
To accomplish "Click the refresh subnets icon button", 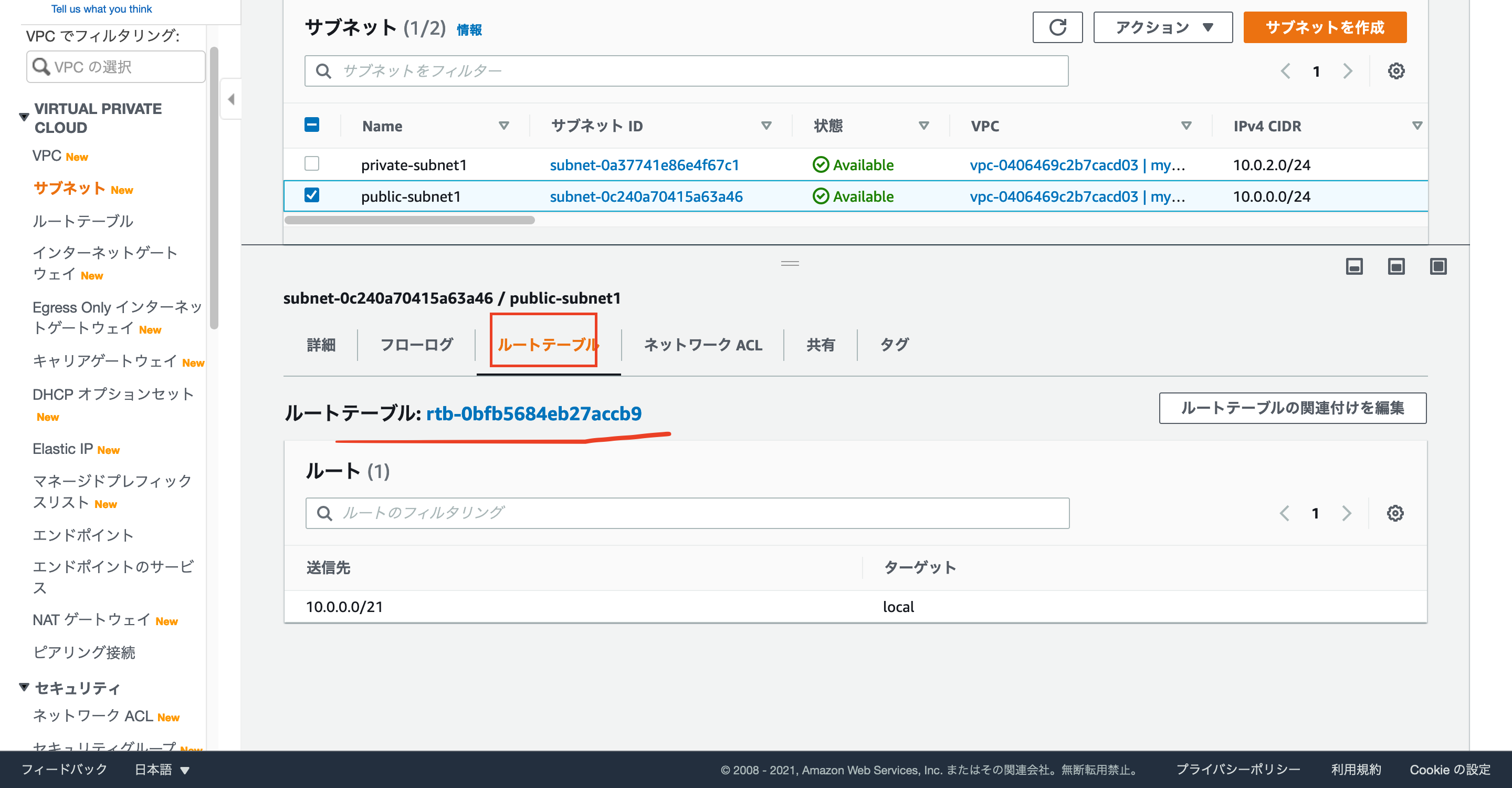I will 1057,27.
